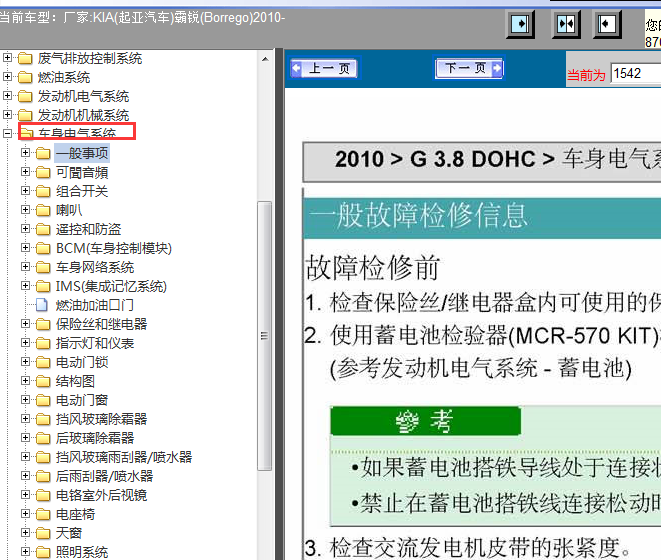Select the 废气排放控制系统 folder icon
Image resolution: width=661 pixels, height=560 pixels.
25,58
